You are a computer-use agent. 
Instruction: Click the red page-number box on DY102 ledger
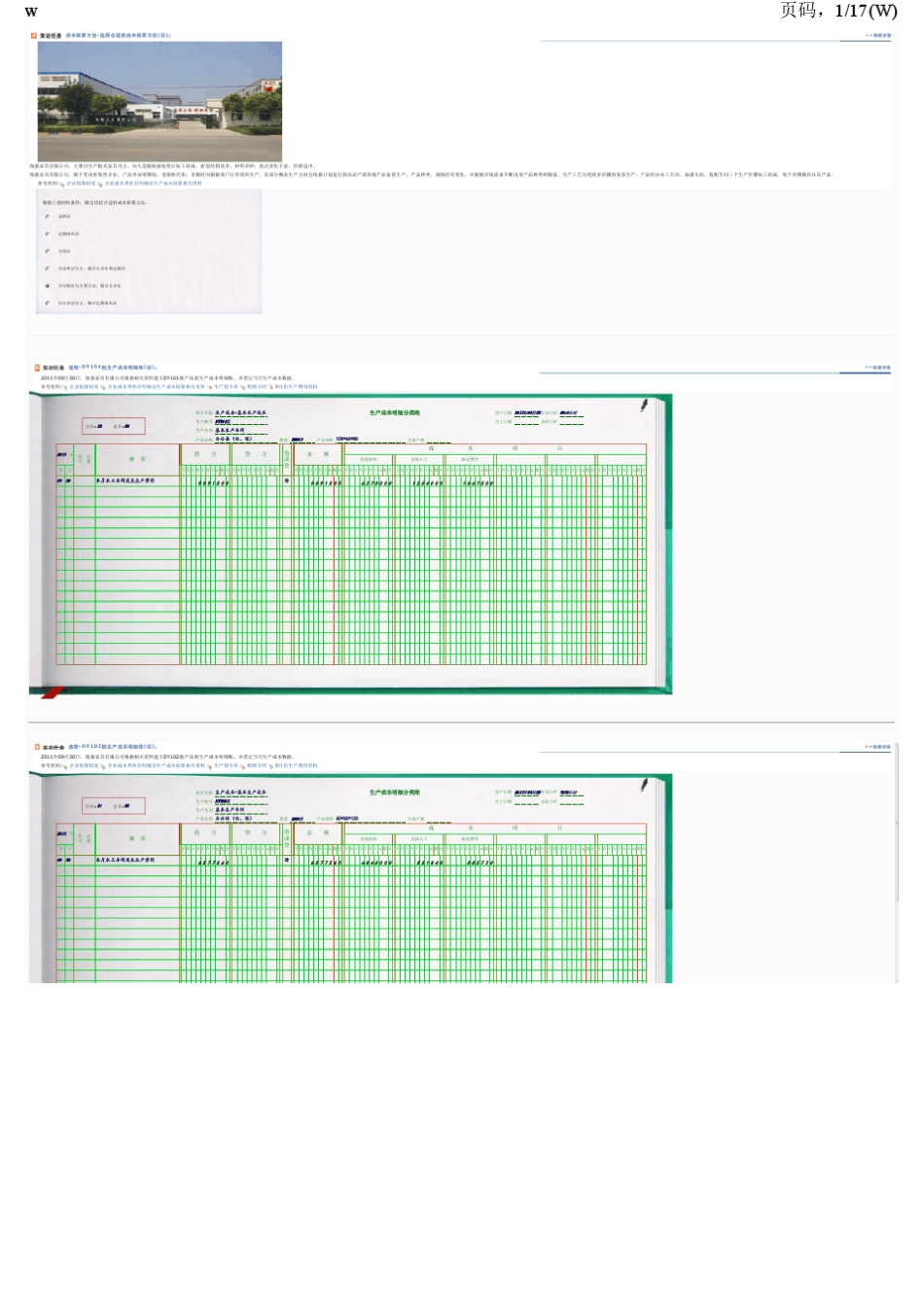tap(114, 805)
